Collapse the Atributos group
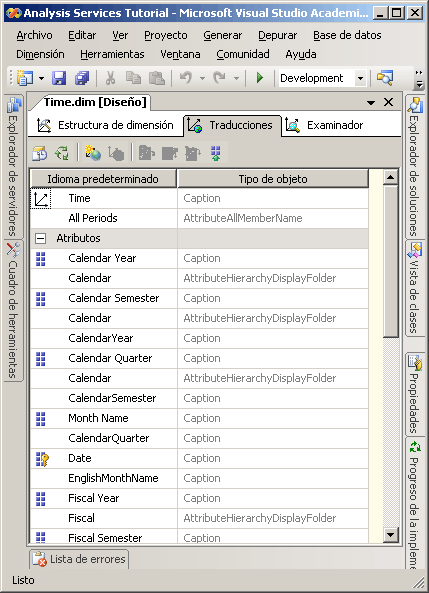 40,238
